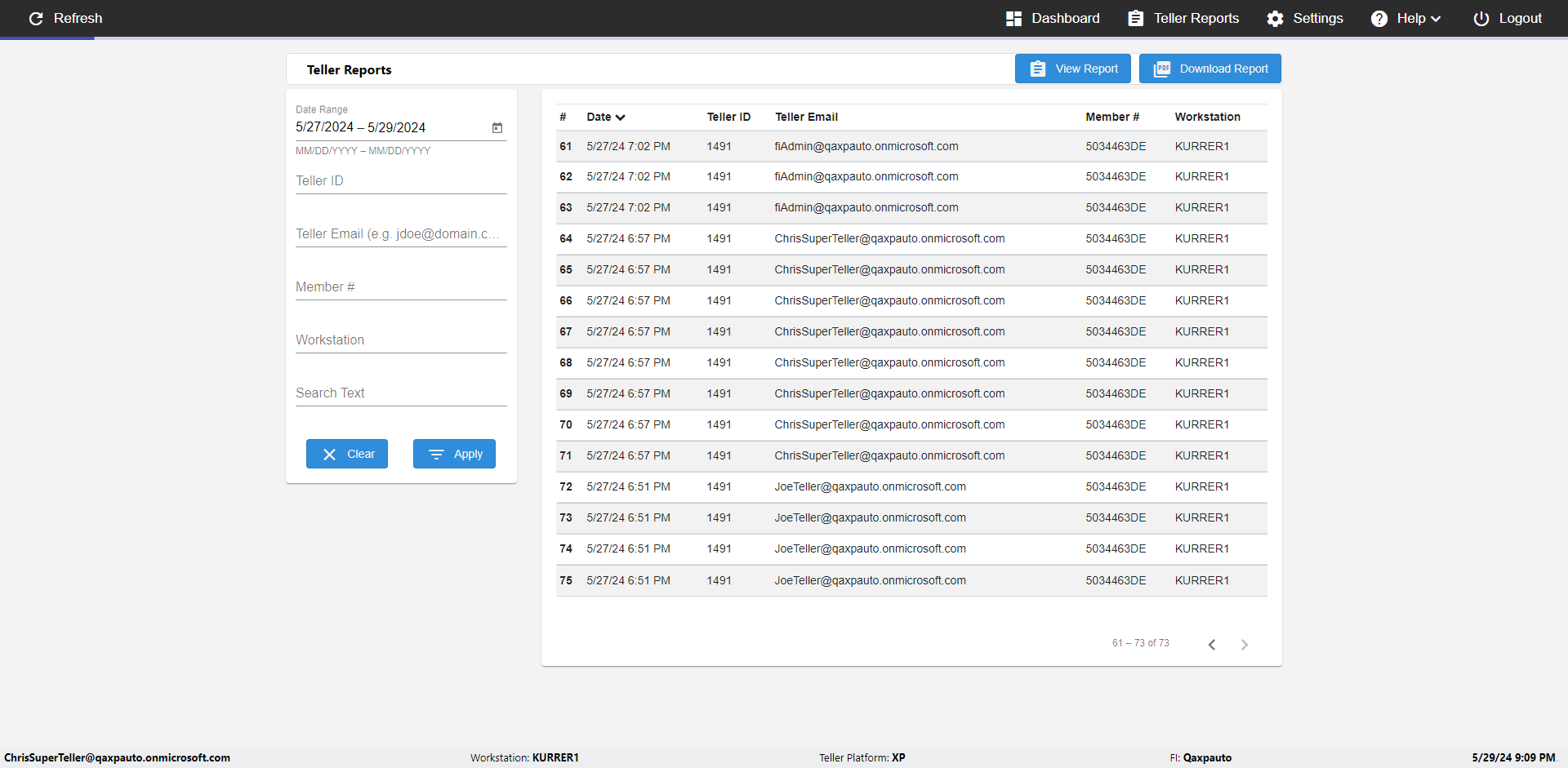This screenshot has width=1568, height=768.
Task: Click KURRER1 workstation cell in row 70
Action: 1201,424
